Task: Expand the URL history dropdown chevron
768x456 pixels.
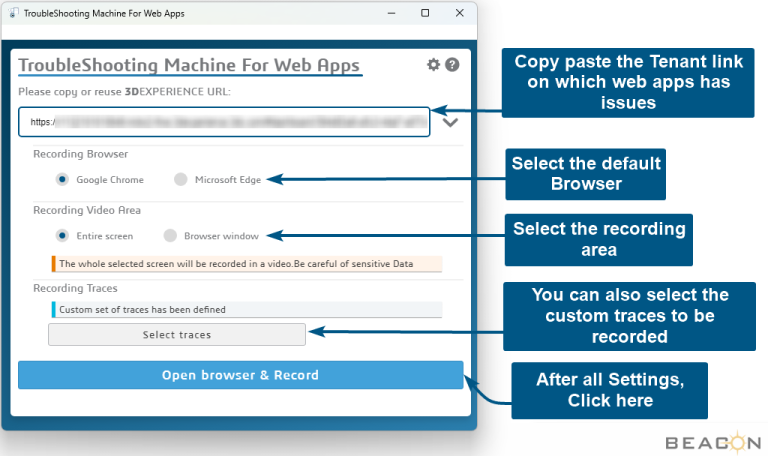Action: point(450,122)
